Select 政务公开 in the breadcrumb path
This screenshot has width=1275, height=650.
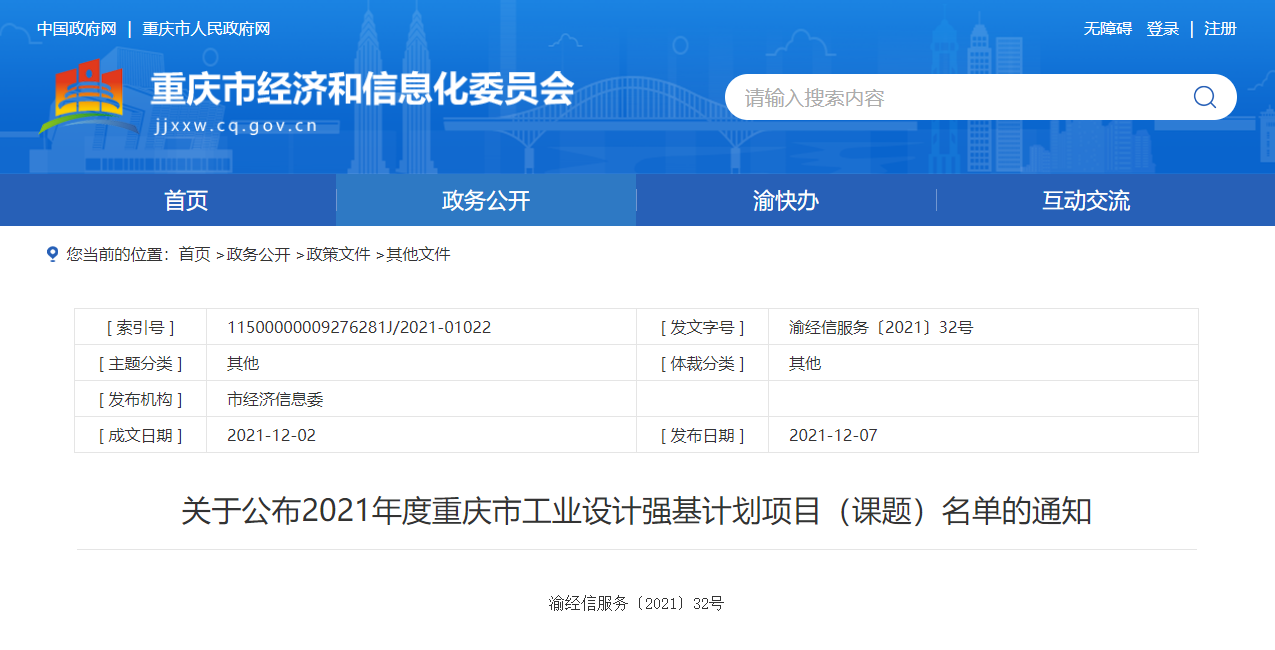click(x=258, y=255)
